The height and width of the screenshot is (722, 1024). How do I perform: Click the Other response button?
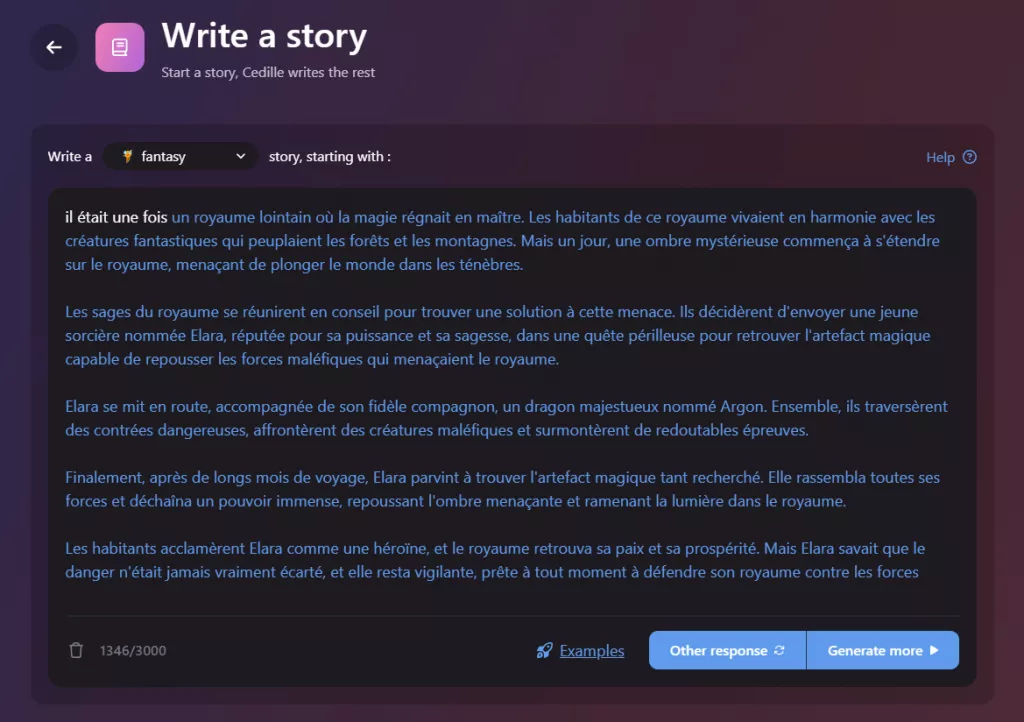point(727,650)
